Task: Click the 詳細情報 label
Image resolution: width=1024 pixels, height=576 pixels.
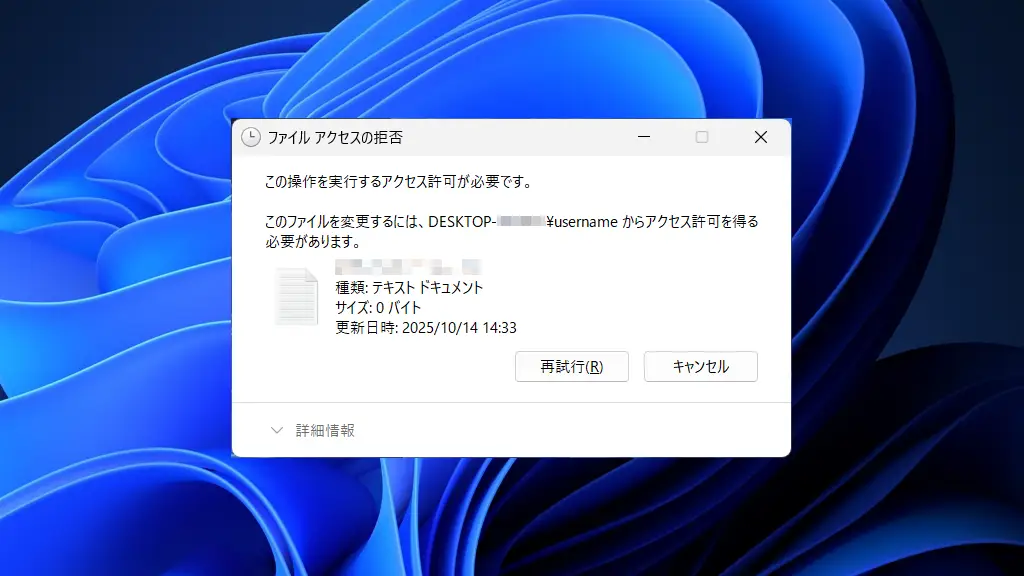Action: (325, 430)
